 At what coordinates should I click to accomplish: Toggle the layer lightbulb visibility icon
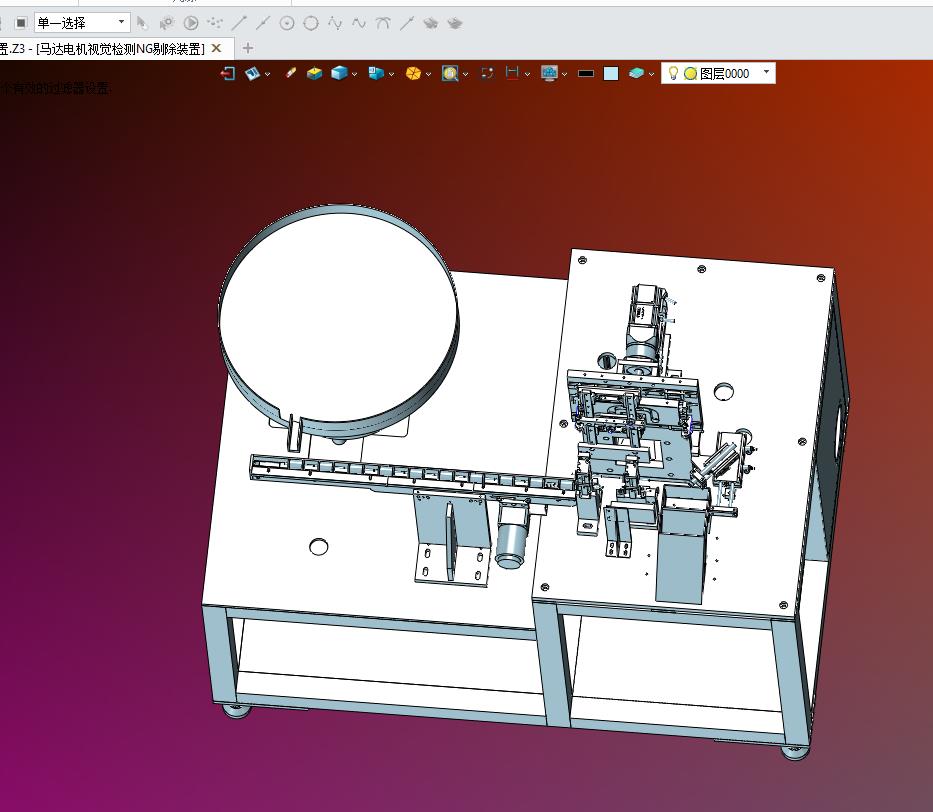[x=673, y=73]
